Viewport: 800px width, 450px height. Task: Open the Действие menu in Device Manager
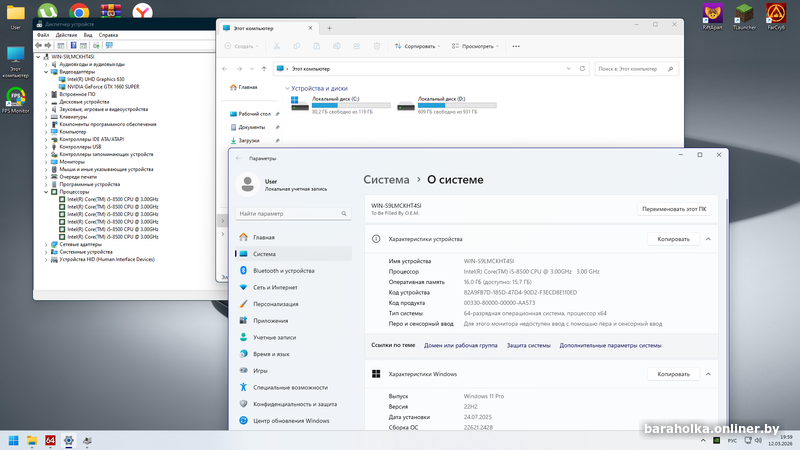pos(66,35)
